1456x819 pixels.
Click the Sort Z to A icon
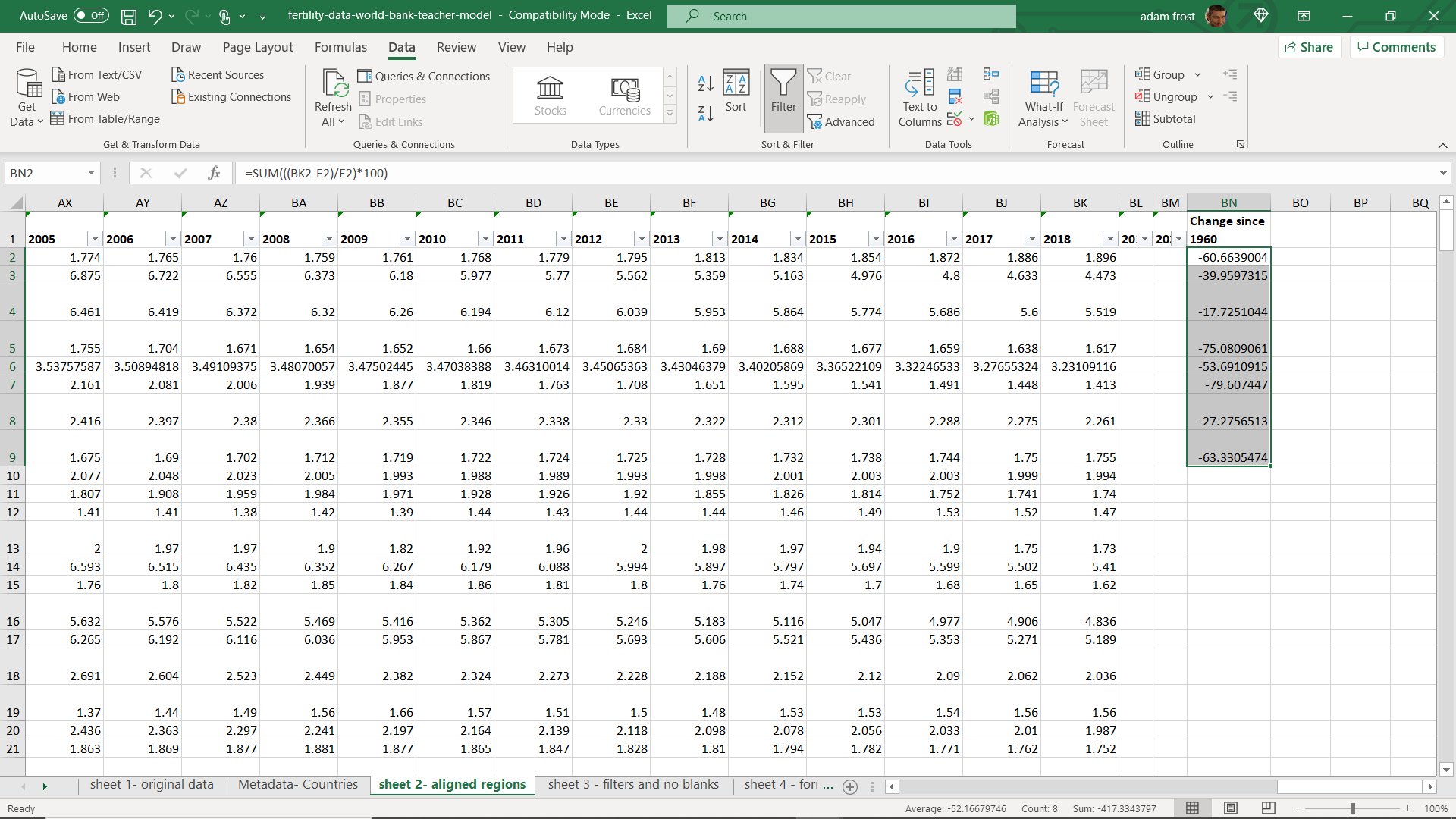705,114
